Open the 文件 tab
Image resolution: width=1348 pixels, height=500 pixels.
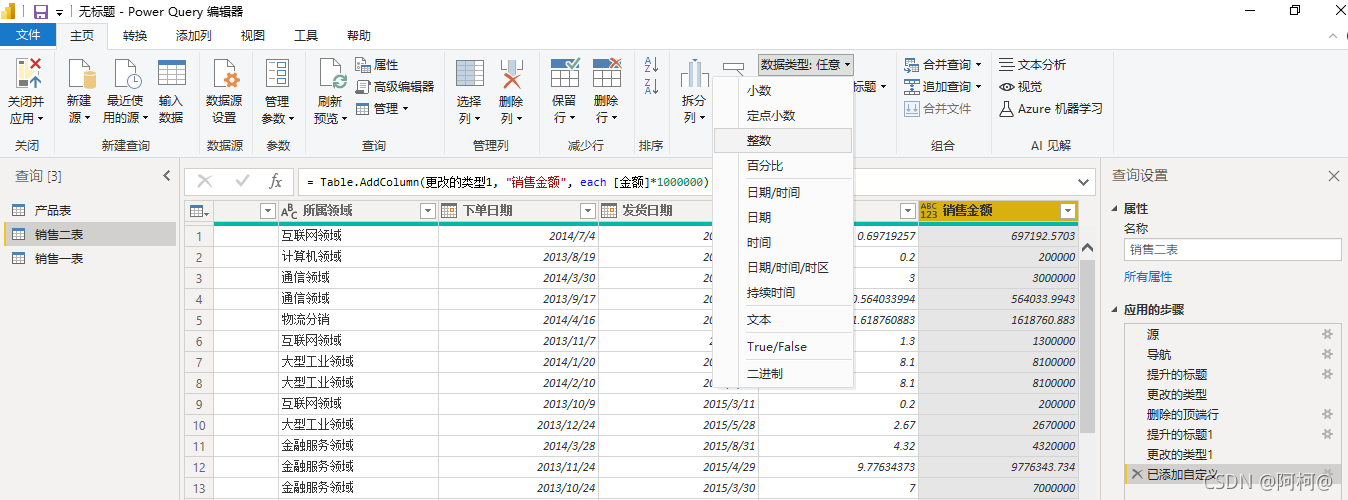[28, 35]
